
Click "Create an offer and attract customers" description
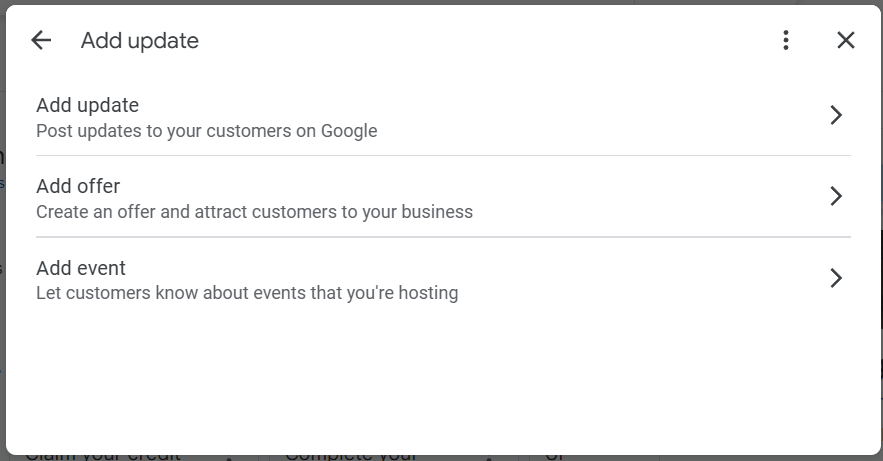click(x=255, y=212)
